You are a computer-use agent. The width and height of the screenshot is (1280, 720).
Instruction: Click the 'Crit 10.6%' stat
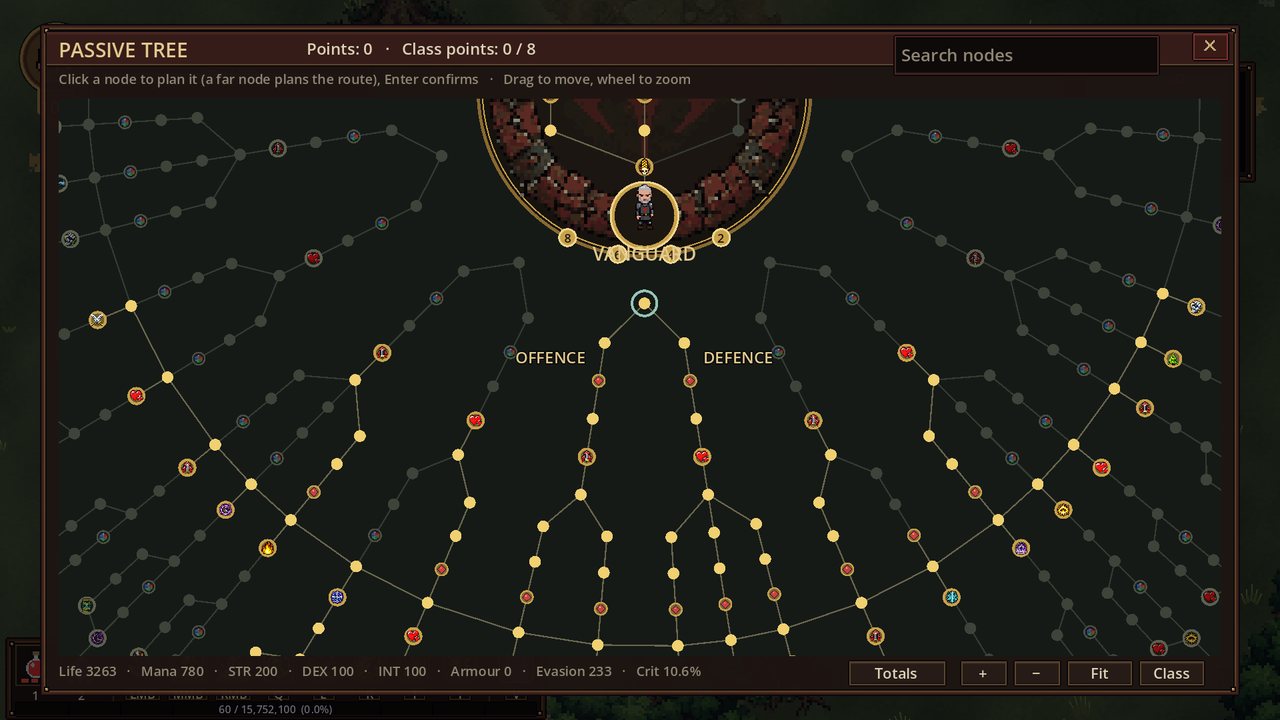tap(669, 671)
